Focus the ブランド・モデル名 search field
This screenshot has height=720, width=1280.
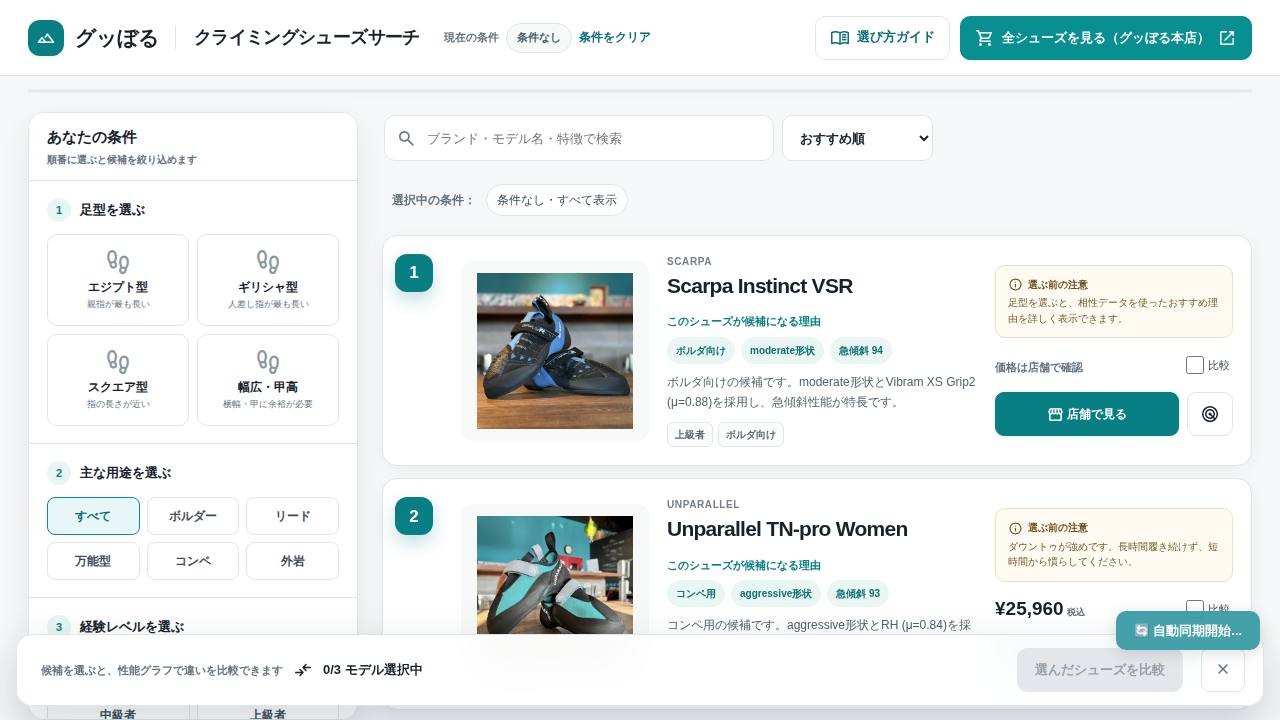pos(579,138)
